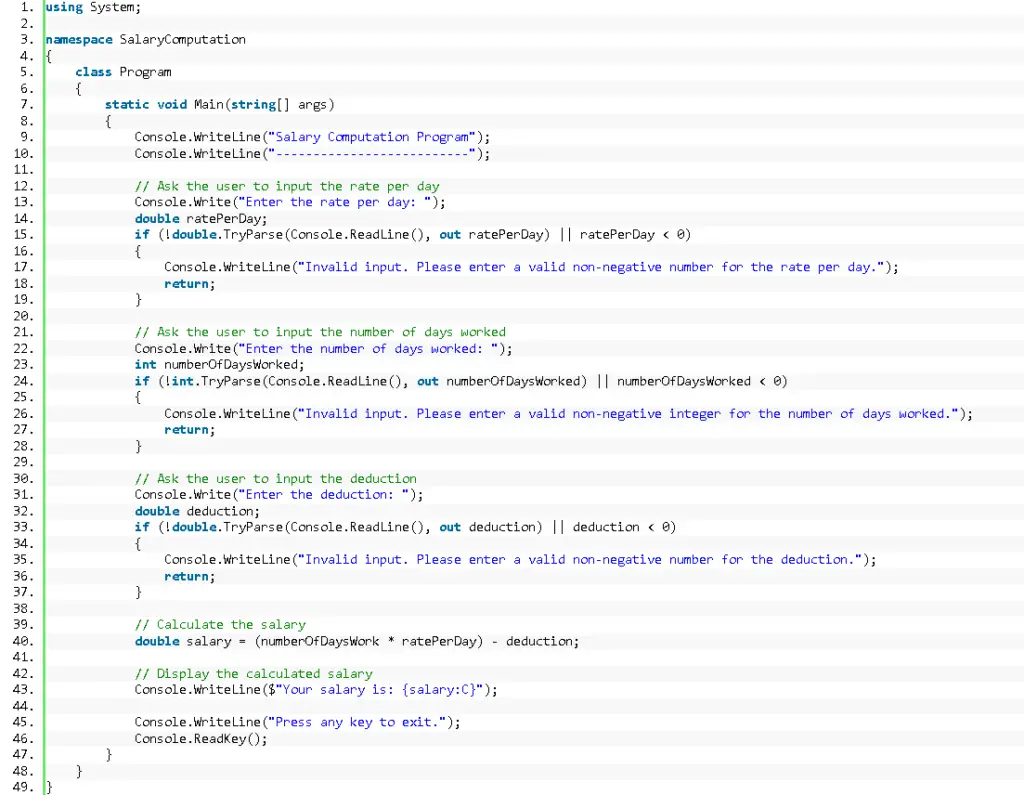Select the class name Program on line 5

(x=147, y=71)
